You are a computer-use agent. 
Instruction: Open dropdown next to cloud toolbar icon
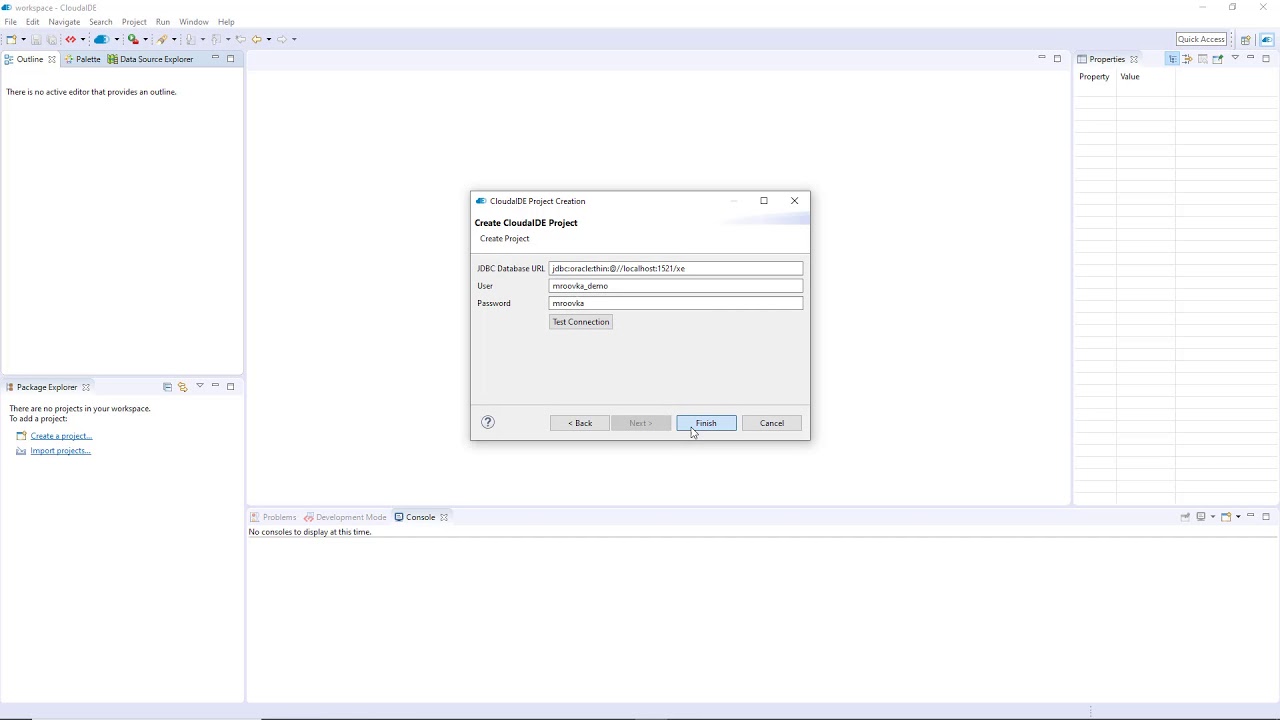point(117,39)
